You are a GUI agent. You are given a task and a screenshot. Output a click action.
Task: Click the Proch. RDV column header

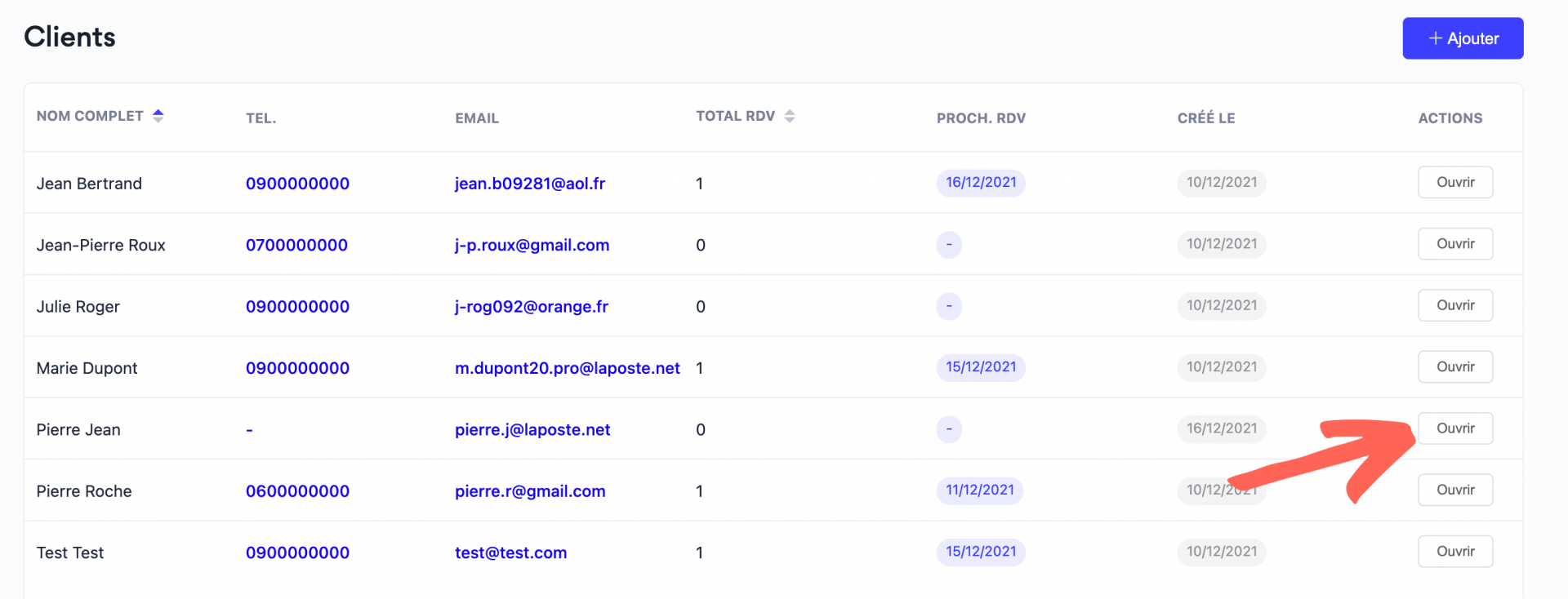click(x=981, y=118)
